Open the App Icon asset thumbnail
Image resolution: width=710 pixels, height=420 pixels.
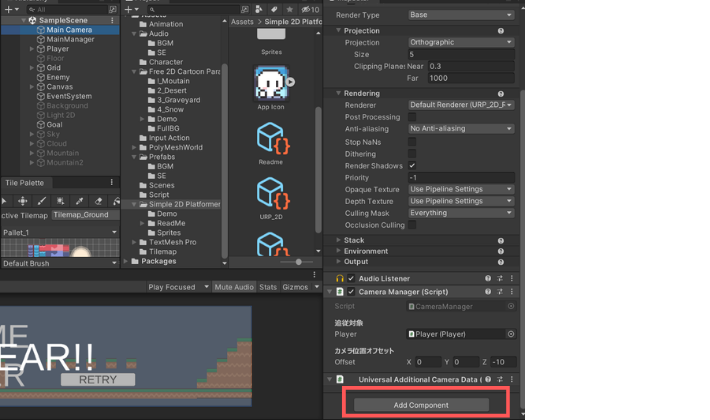tap(270, 82)
